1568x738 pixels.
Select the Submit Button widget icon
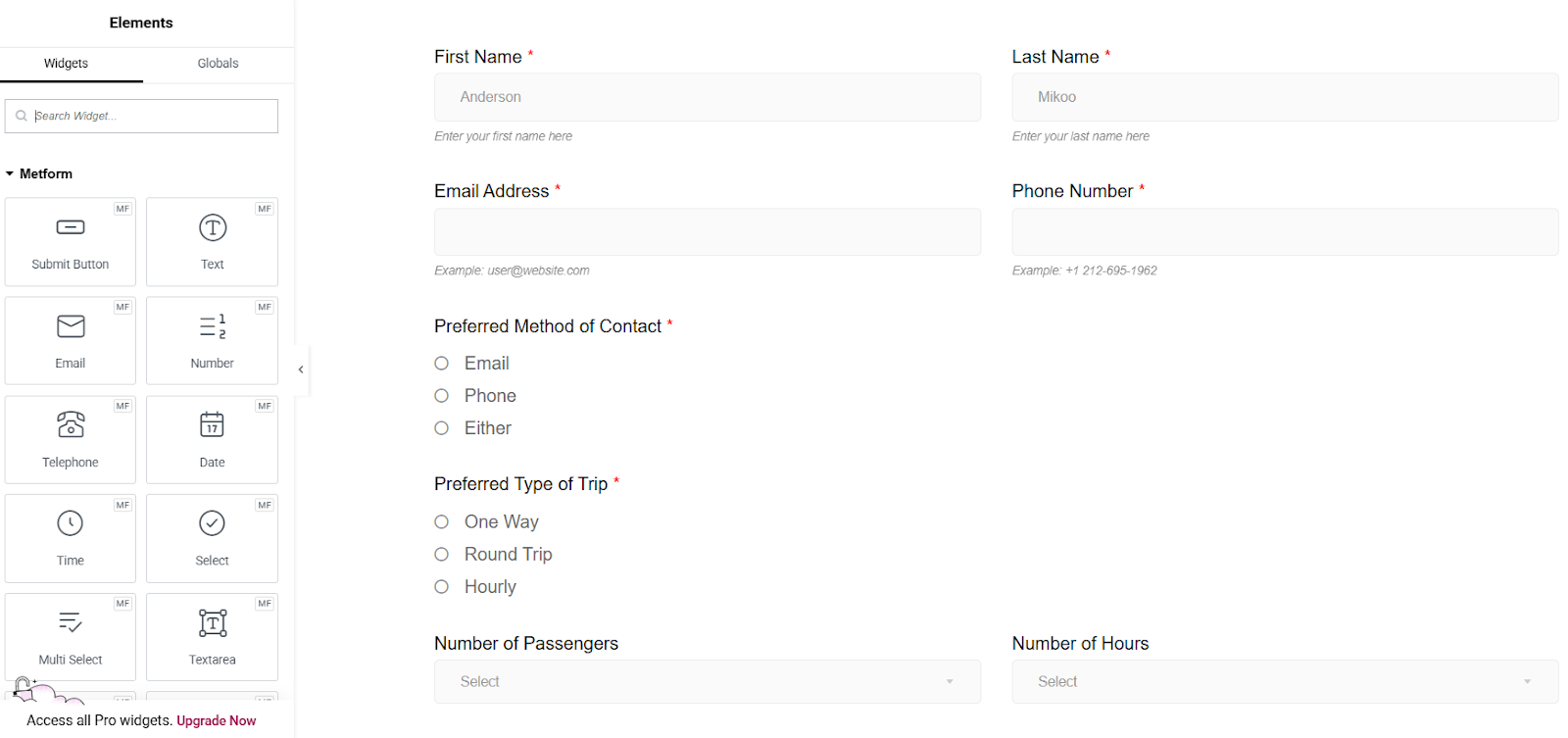point(71,227)
